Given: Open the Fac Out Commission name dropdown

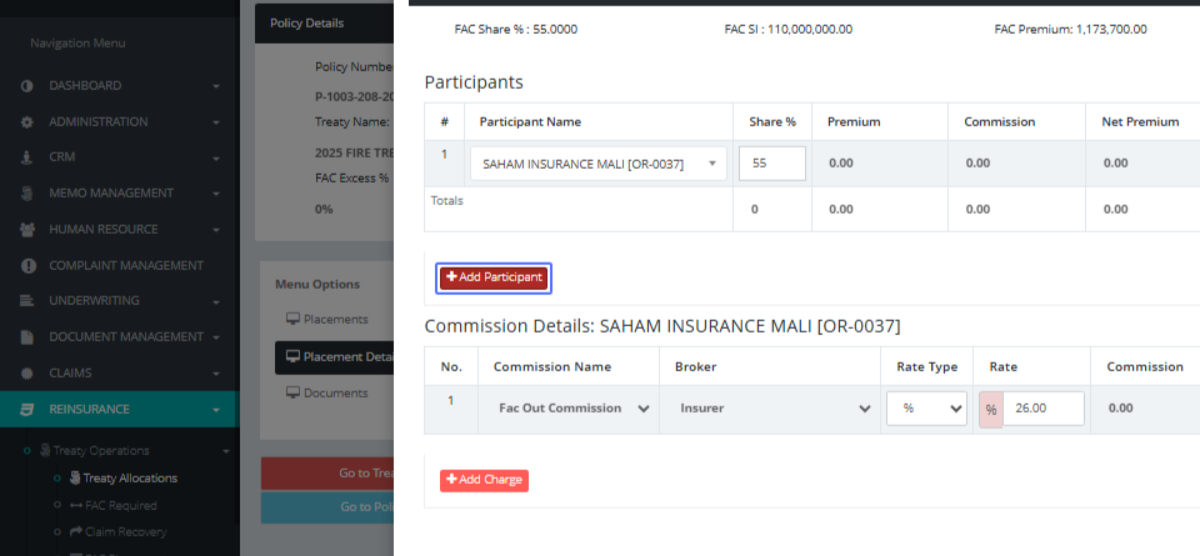Looking at the screenshot, I should coord(574,408).
